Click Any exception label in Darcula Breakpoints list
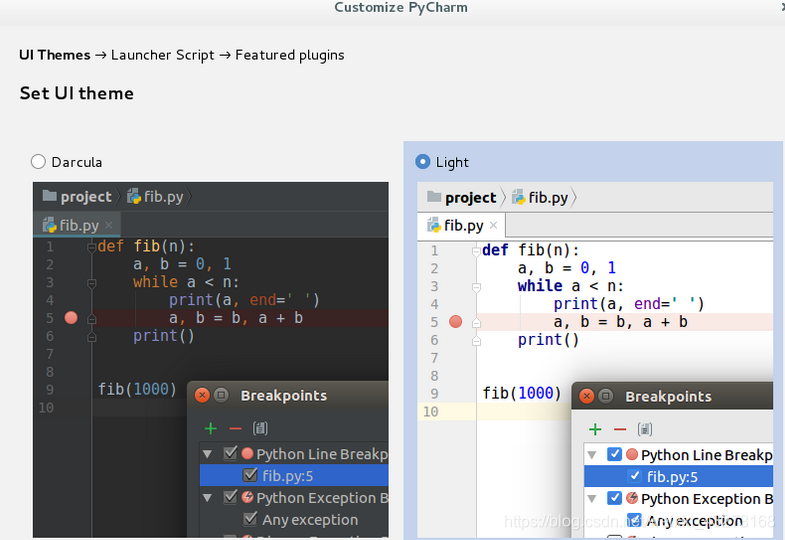 (310, 520)
